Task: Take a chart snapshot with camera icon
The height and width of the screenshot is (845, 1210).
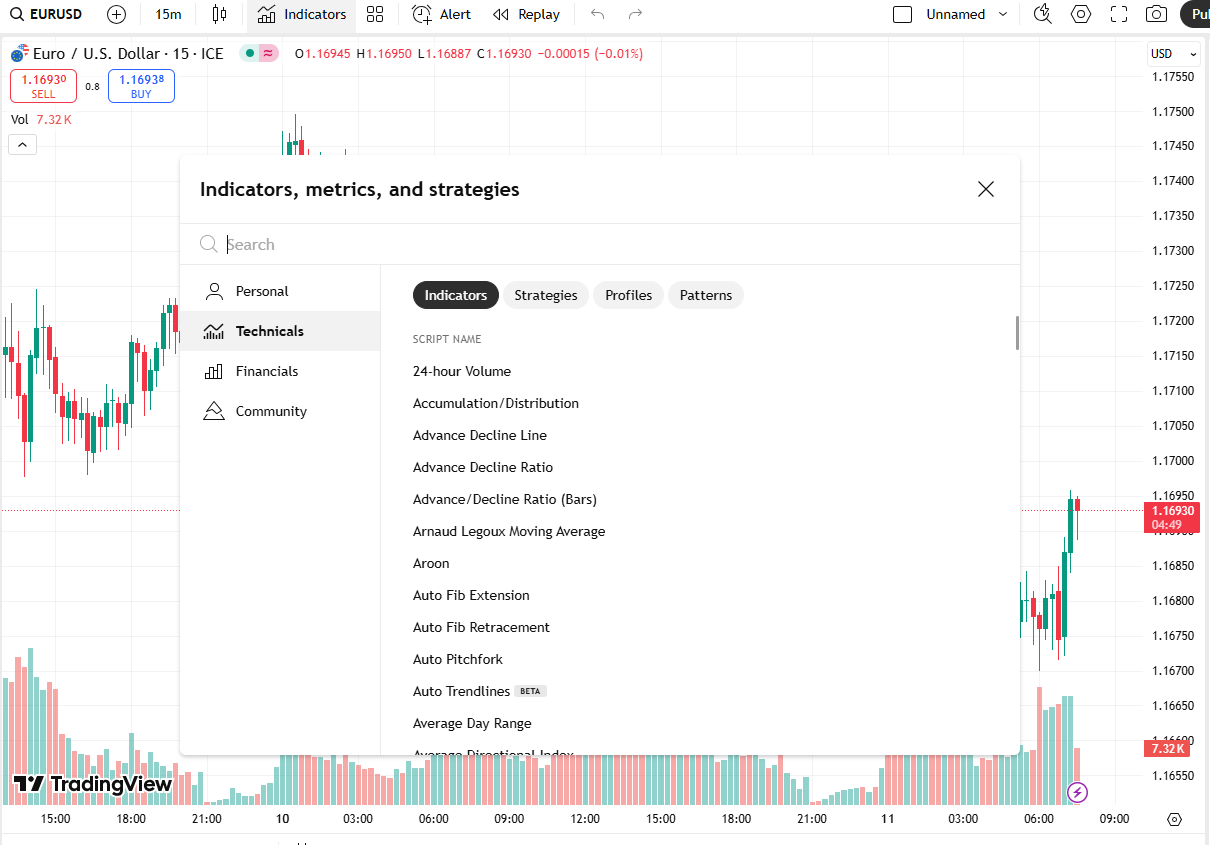Action: [1157, 15]
